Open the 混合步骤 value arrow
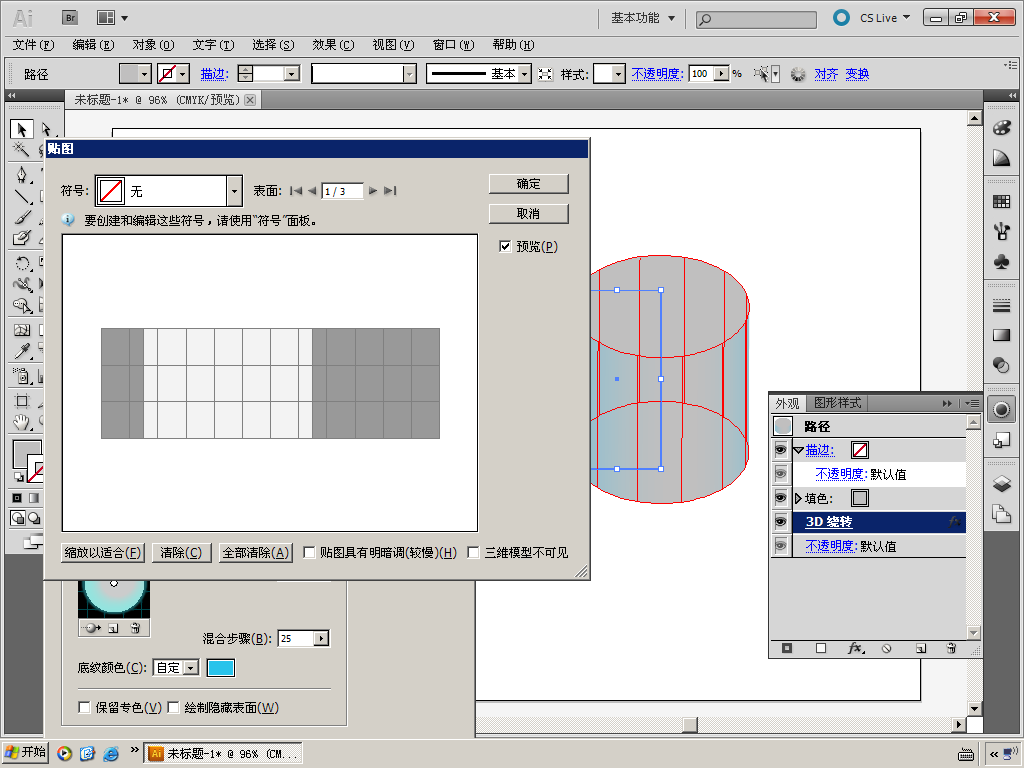Image resolution: width=1024 pixels, height=768 pixels. [x=321, y=638]
